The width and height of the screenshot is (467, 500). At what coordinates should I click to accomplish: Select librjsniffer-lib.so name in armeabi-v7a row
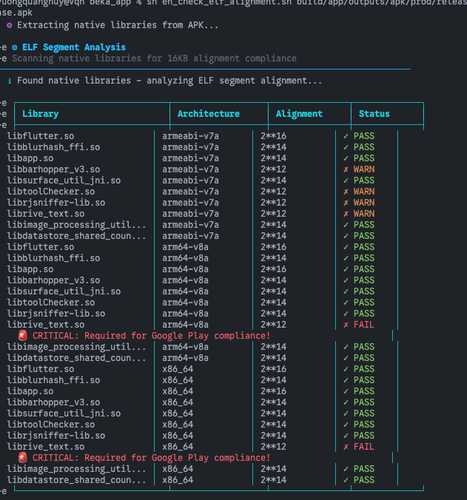tap(56, 202)
